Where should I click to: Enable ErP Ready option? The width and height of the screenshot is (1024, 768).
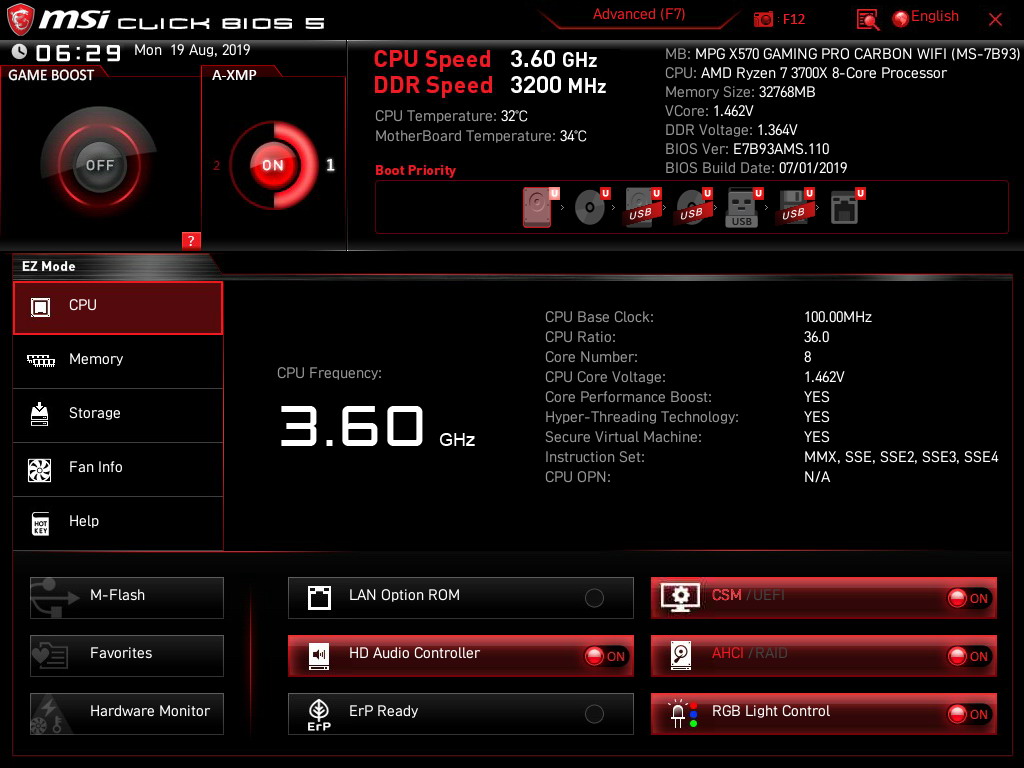460,714
